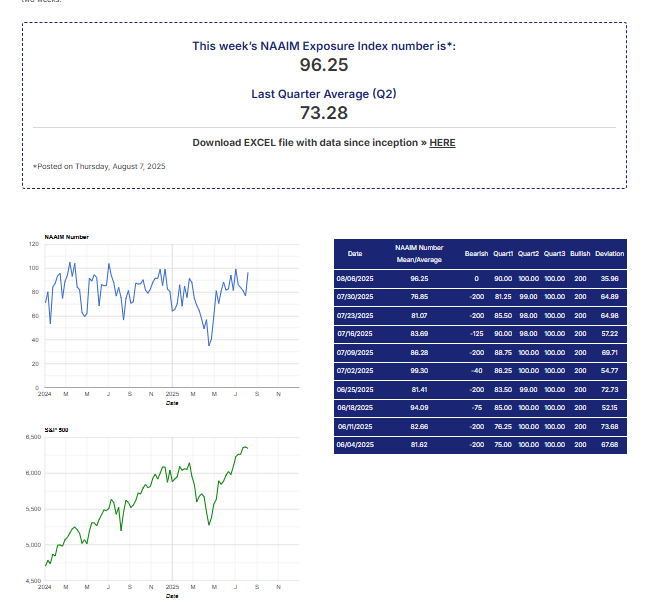This screenshot has height=616, width=655.
Task: Select the 07/02/2025 date cell
Action: pos(355,371)
